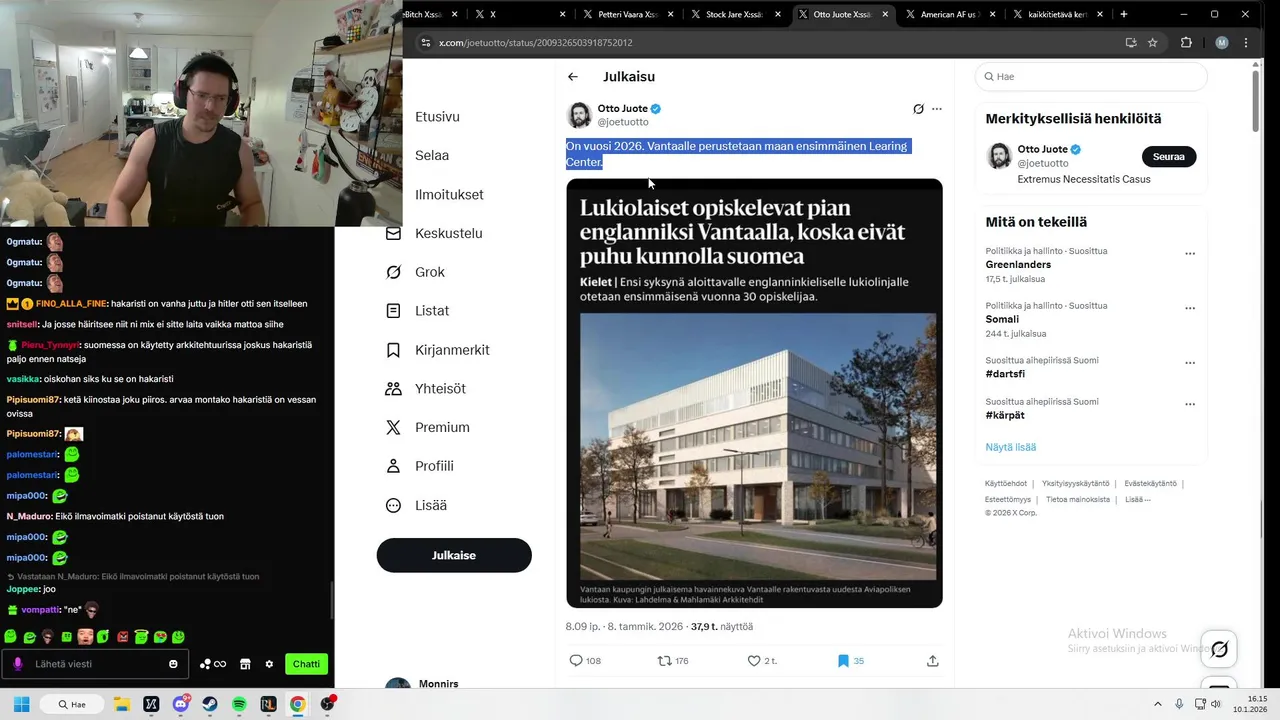1280x720 pixels.
Task: Open Ilmoitukset in the X sidebar
Action: [x=449, y=195]
